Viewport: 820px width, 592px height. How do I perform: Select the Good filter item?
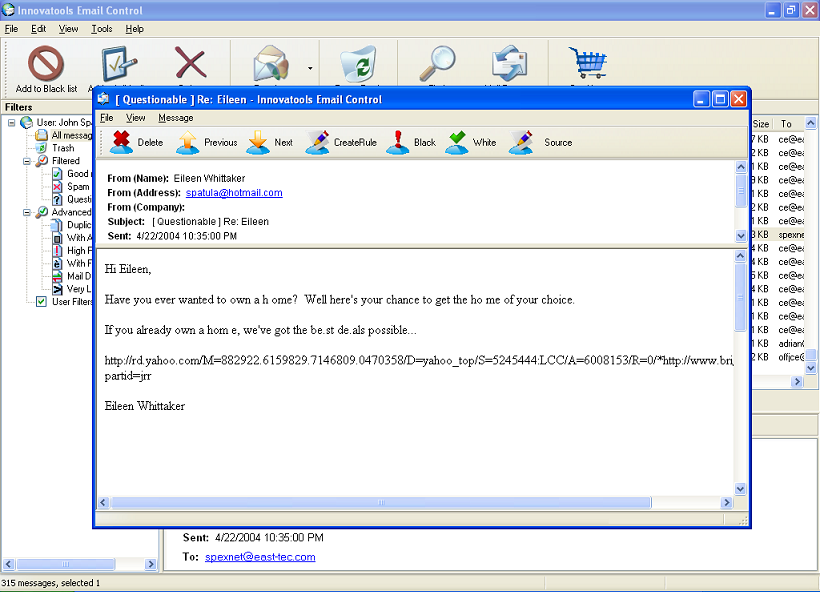tap(77, 174)
